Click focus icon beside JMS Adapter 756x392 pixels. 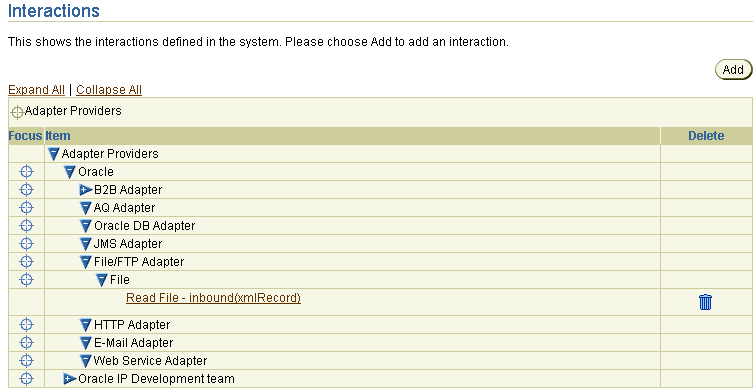(x=27, y=243)
